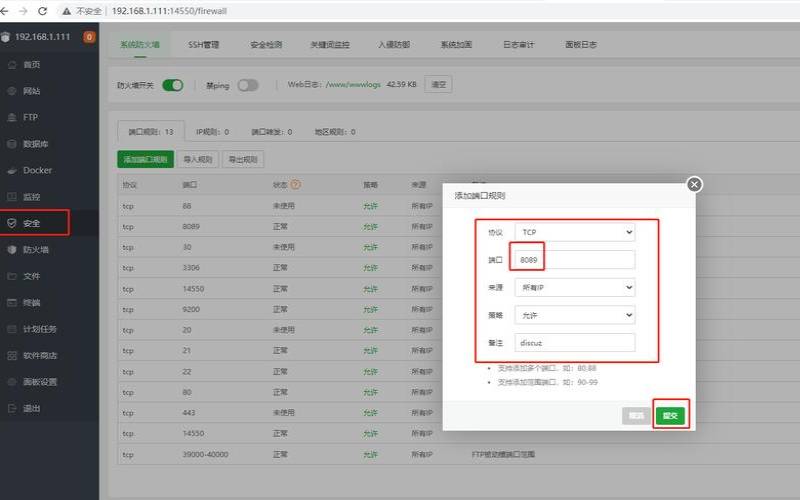The height and width of the screenshot is (500, 800).
Task: Open 监控 monitoring in the sidebar
Action: (x=31, y=197)
